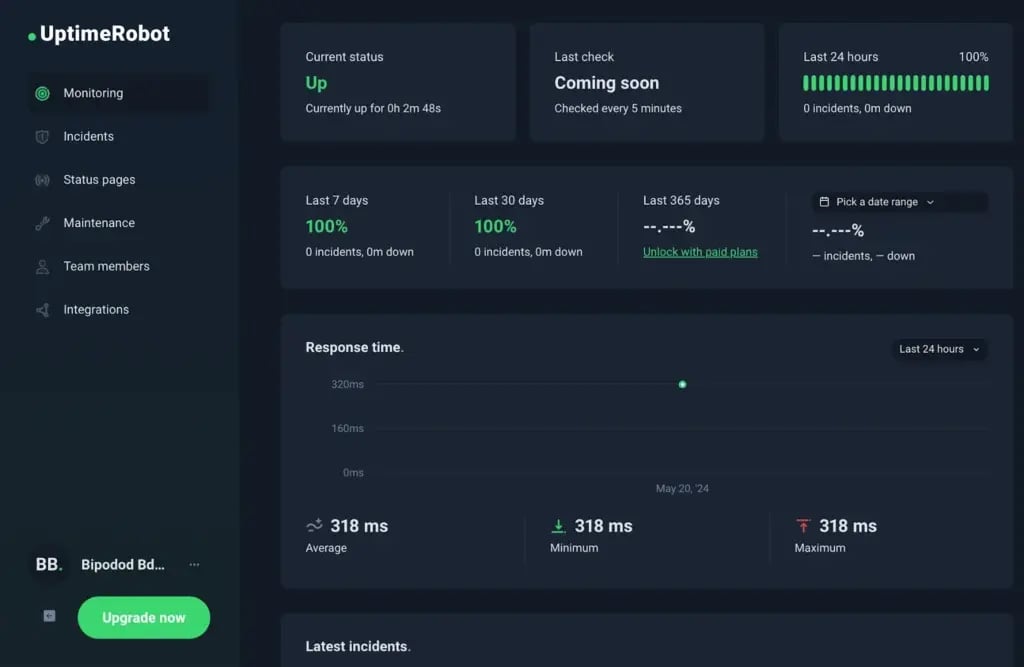Click the Incidents shield icon
Viewport: 1024px width, 667px height.
[42, 137]
